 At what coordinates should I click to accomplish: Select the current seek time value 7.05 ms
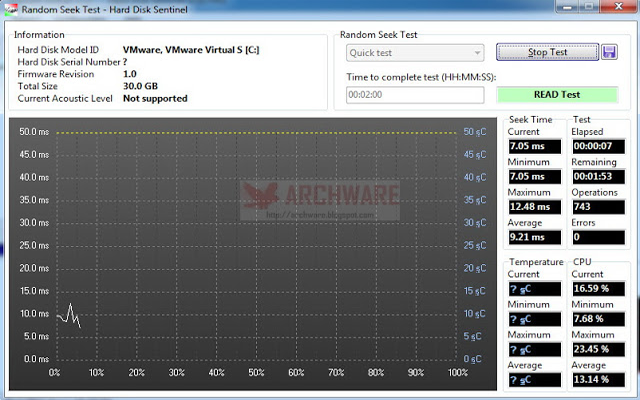point(534,146)
